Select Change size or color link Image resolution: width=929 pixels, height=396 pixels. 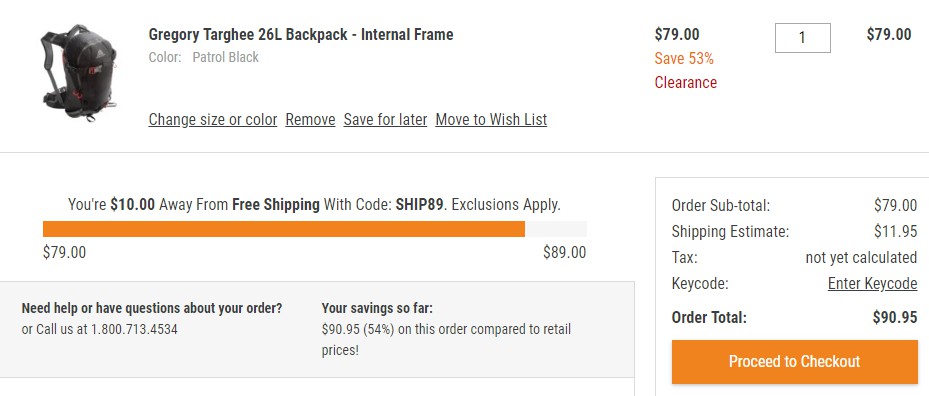213,120
